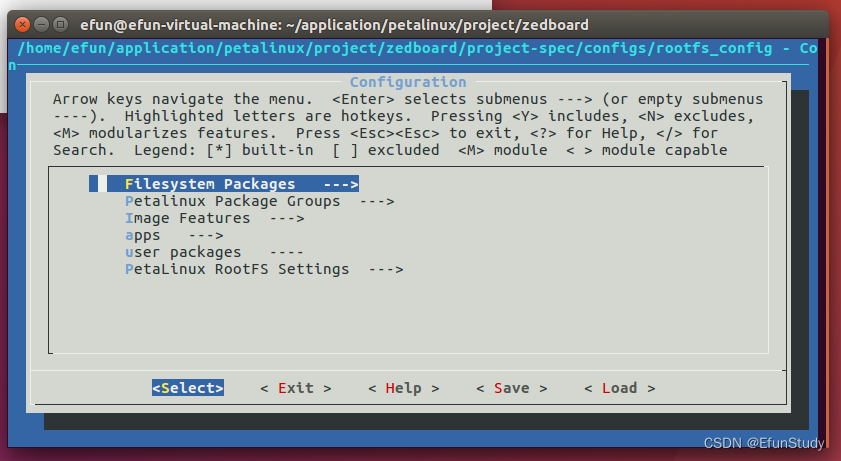Viewport: 841px width, 461px height.
Task: Select the Image Features entry
Action: pyautogui.click(x=215, y=218)
